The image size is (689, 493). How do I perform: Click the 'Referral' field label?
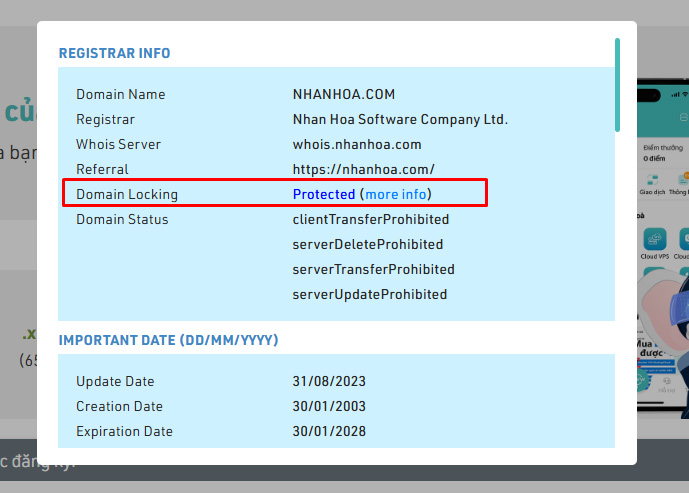pos(102,169)
